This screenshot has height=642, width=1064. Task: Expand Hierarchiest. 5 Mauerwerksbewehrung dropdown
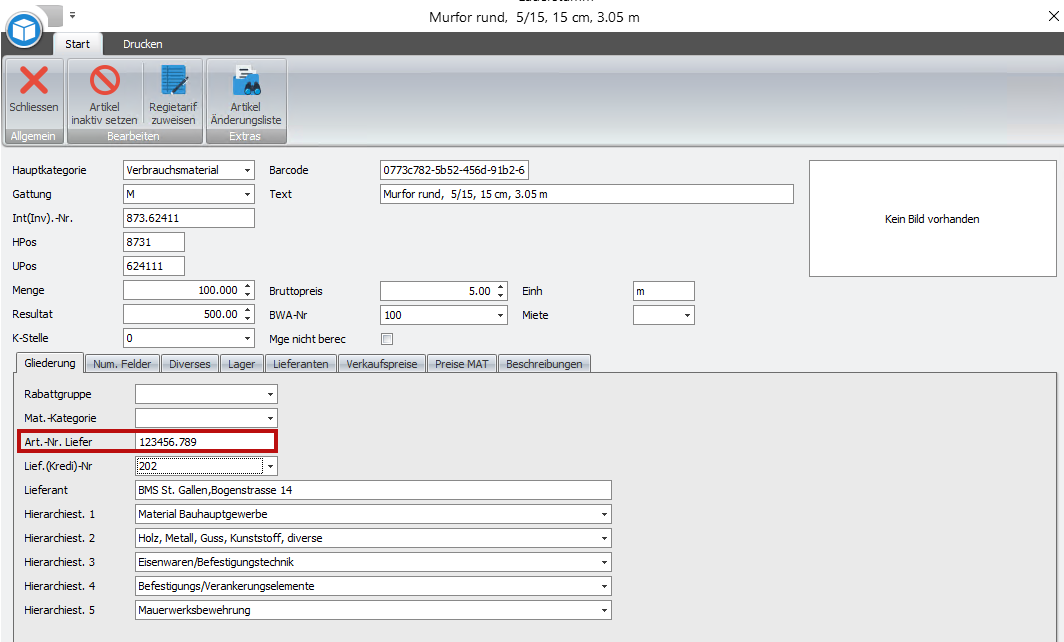coord(604,610)
